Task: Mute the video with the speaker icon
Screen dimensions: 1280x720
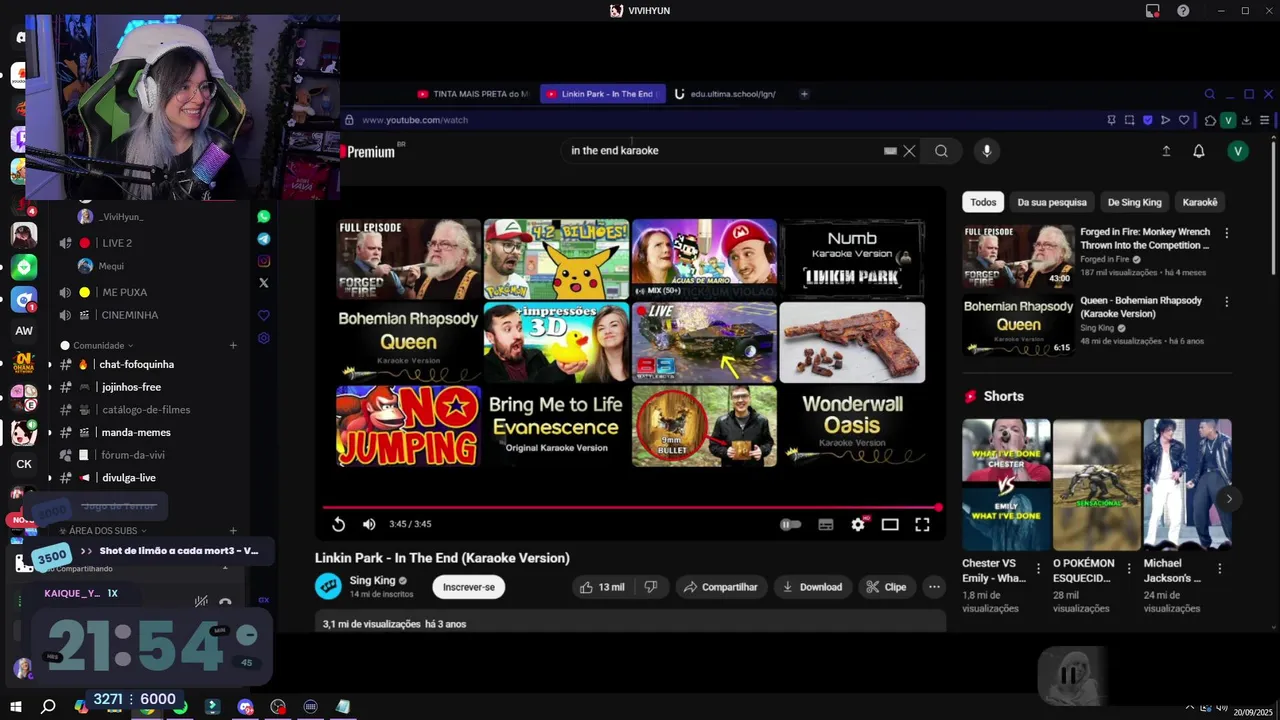Action: [x=369, y=524]
